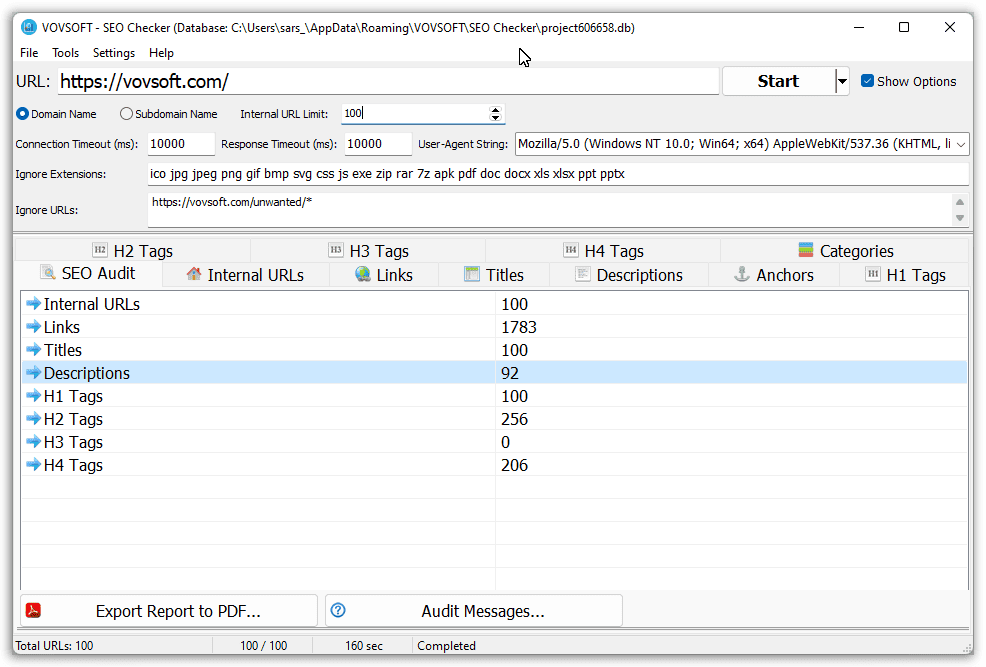Select the Domain Name radio button

pos(23,114)
